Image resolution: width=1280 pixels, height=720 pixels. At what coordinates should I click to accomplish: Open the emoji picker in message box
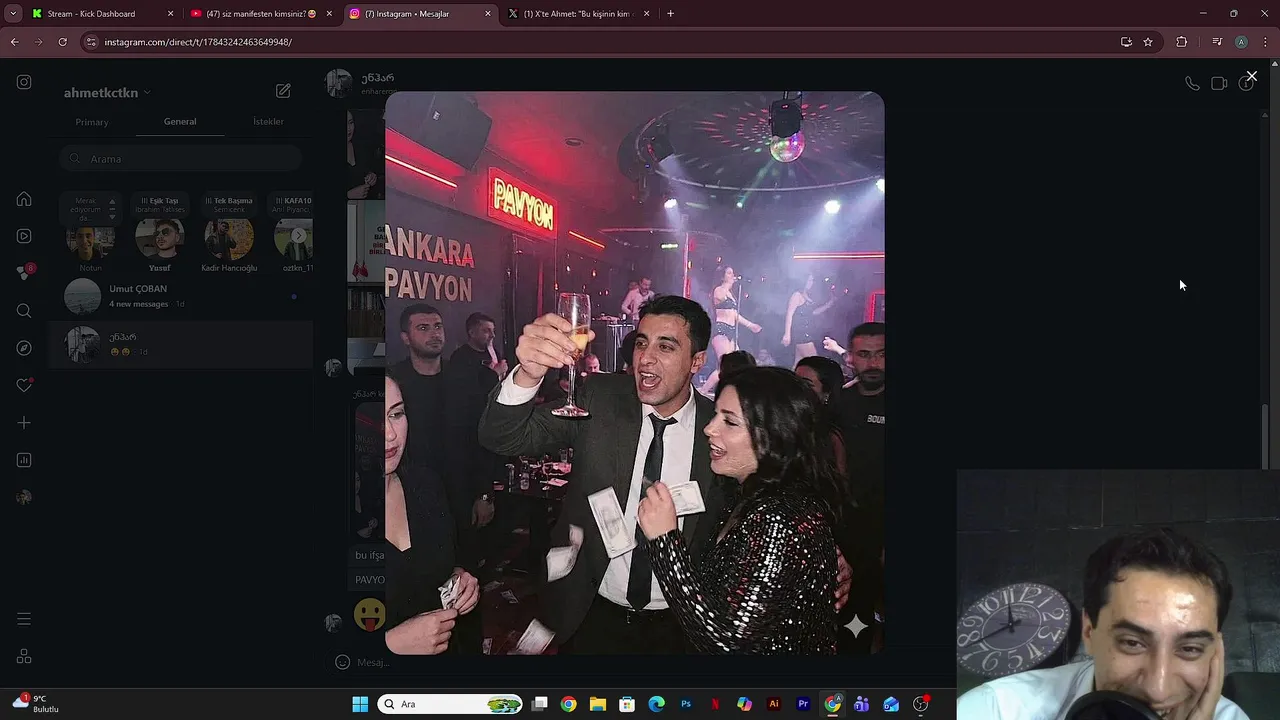[342, 662]
